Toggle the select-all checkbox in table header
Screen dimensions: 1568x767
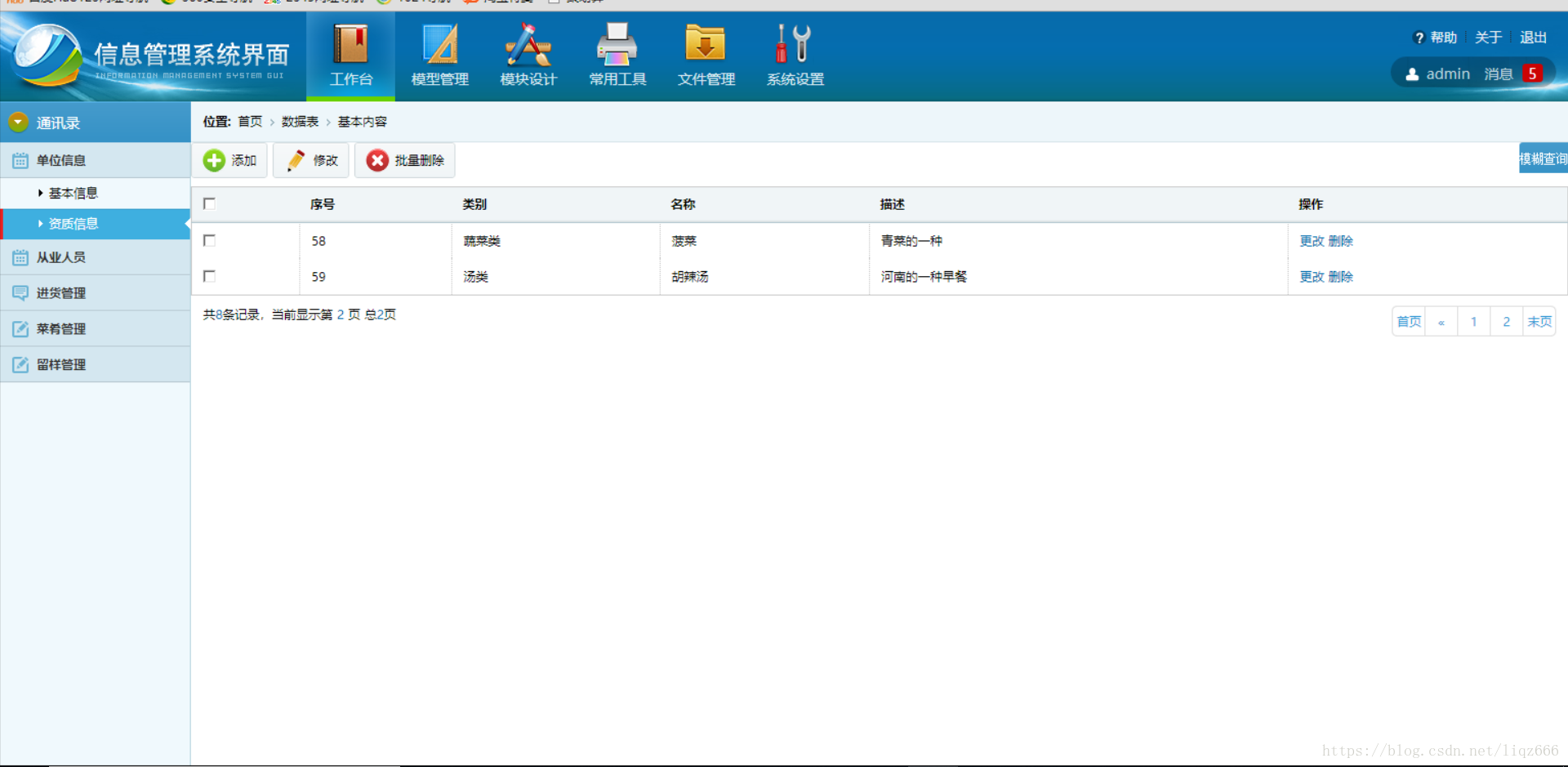pos(209,203)
